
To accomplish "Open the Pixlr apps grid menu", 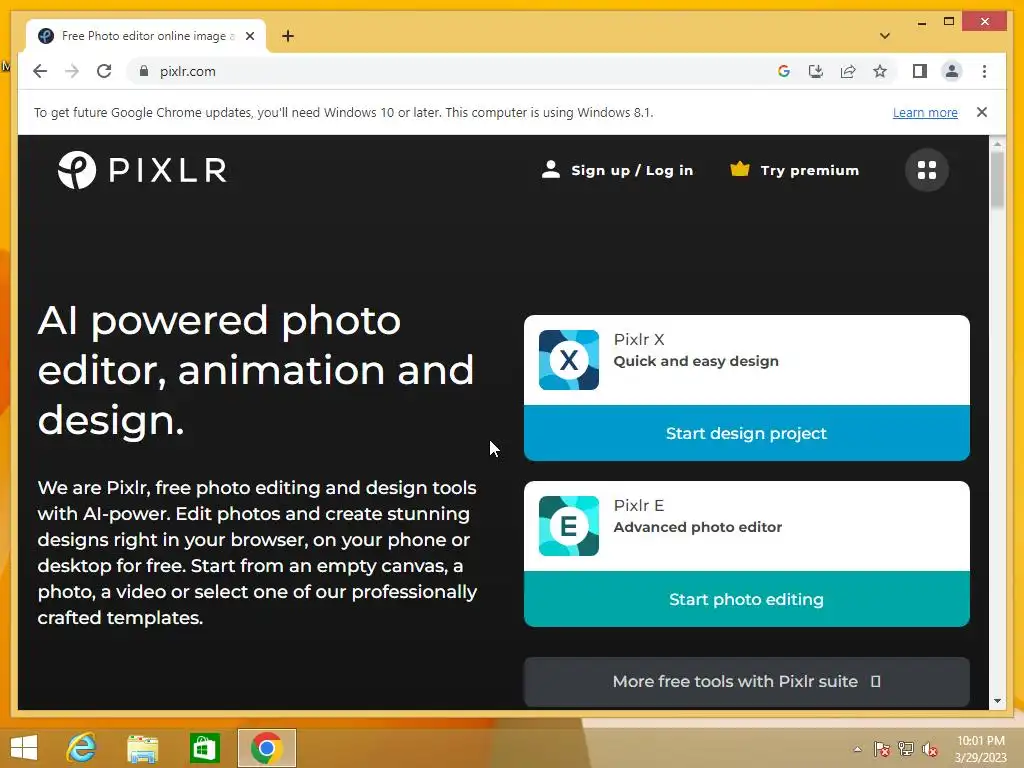I will (x=927, y=170).
